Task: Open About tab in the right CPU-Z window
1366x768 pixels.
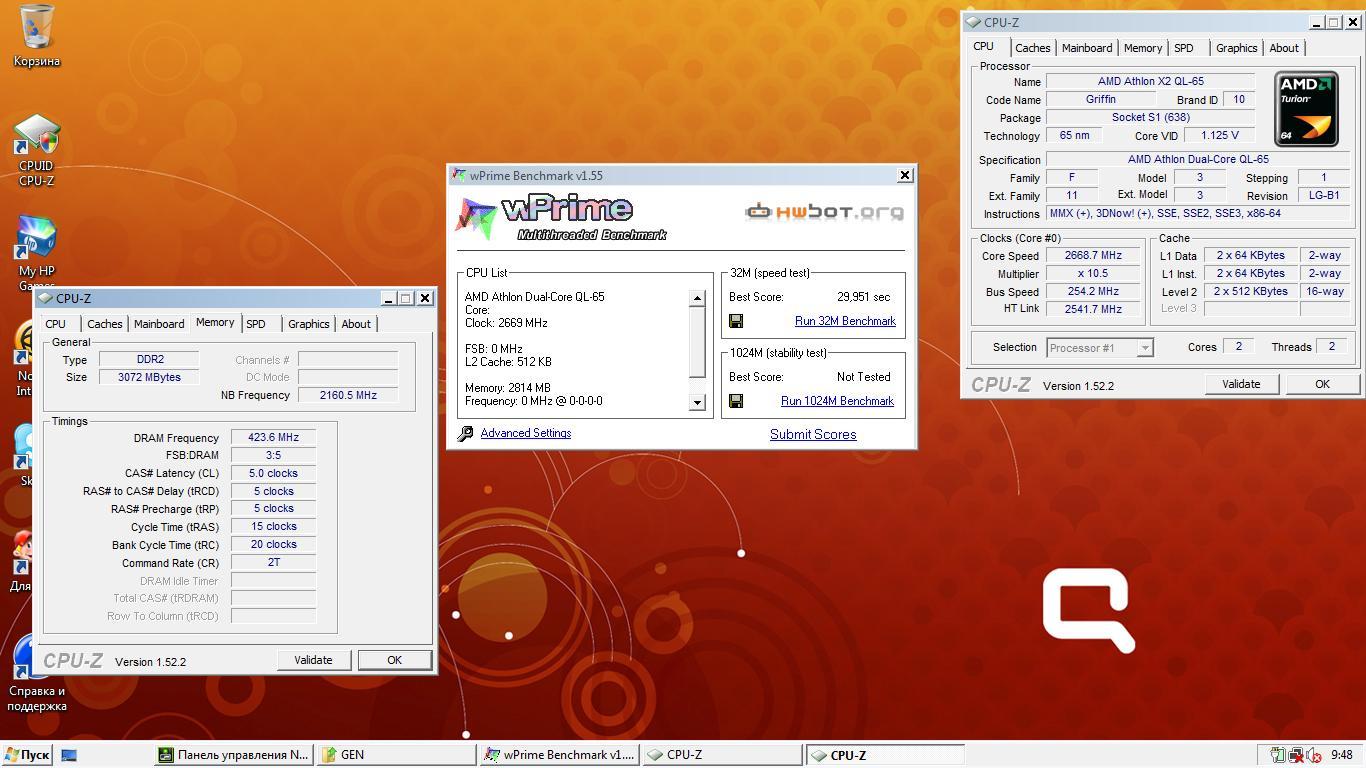Action: [1284, 48]
